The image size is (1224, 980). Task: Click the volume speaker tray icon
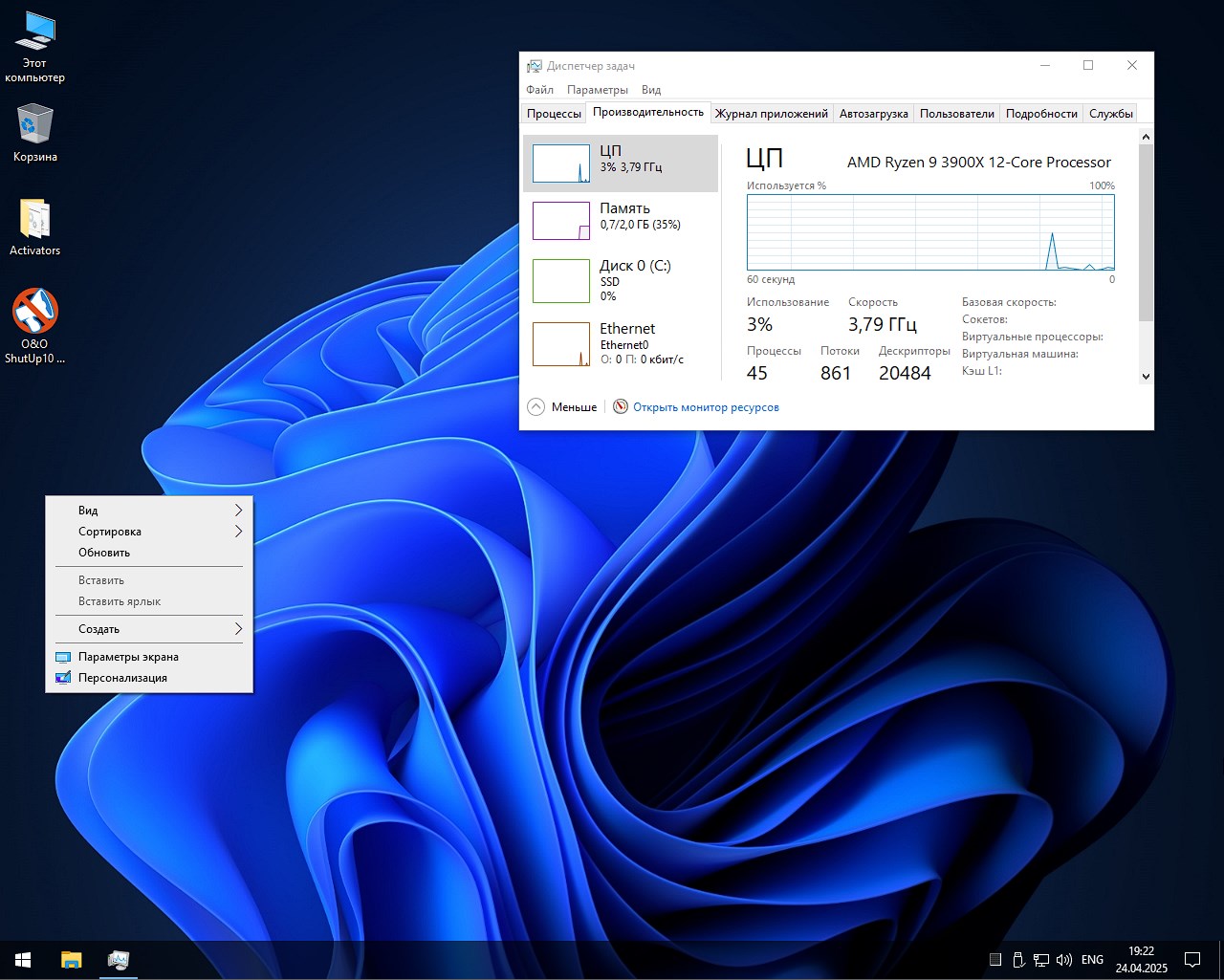(1064, 959)
